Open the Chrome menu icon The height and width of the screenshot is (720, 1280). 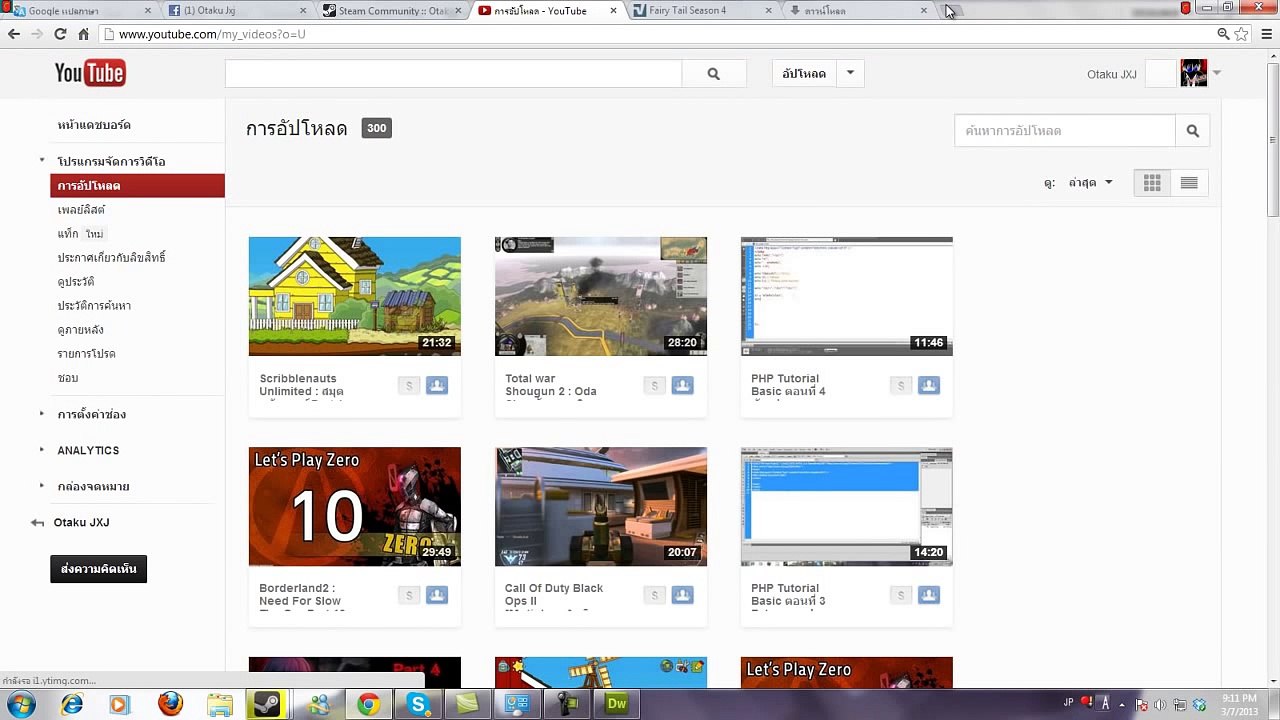coord(1266,34)
